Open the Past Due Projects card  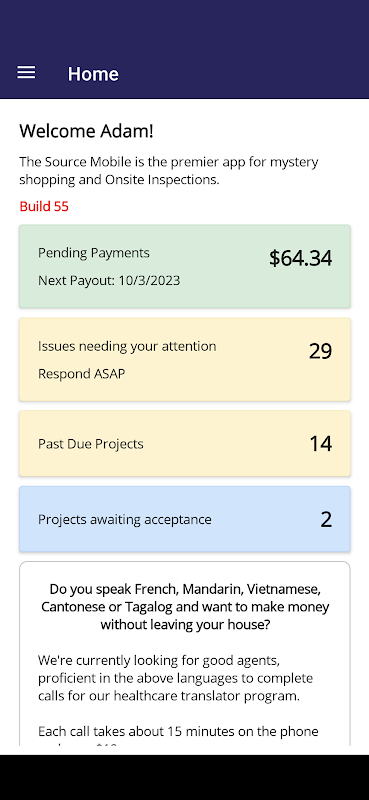click(x=185, y=444)
